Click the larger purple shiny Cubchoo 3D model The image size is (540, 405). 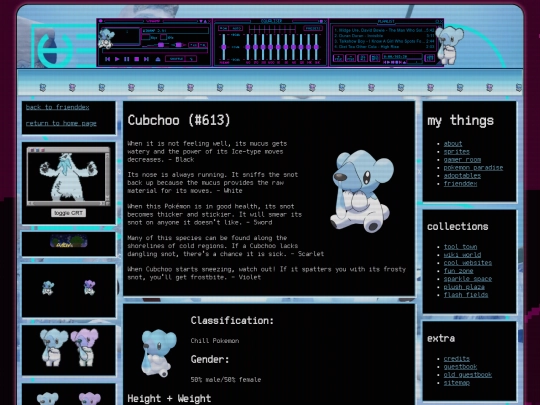85,347
